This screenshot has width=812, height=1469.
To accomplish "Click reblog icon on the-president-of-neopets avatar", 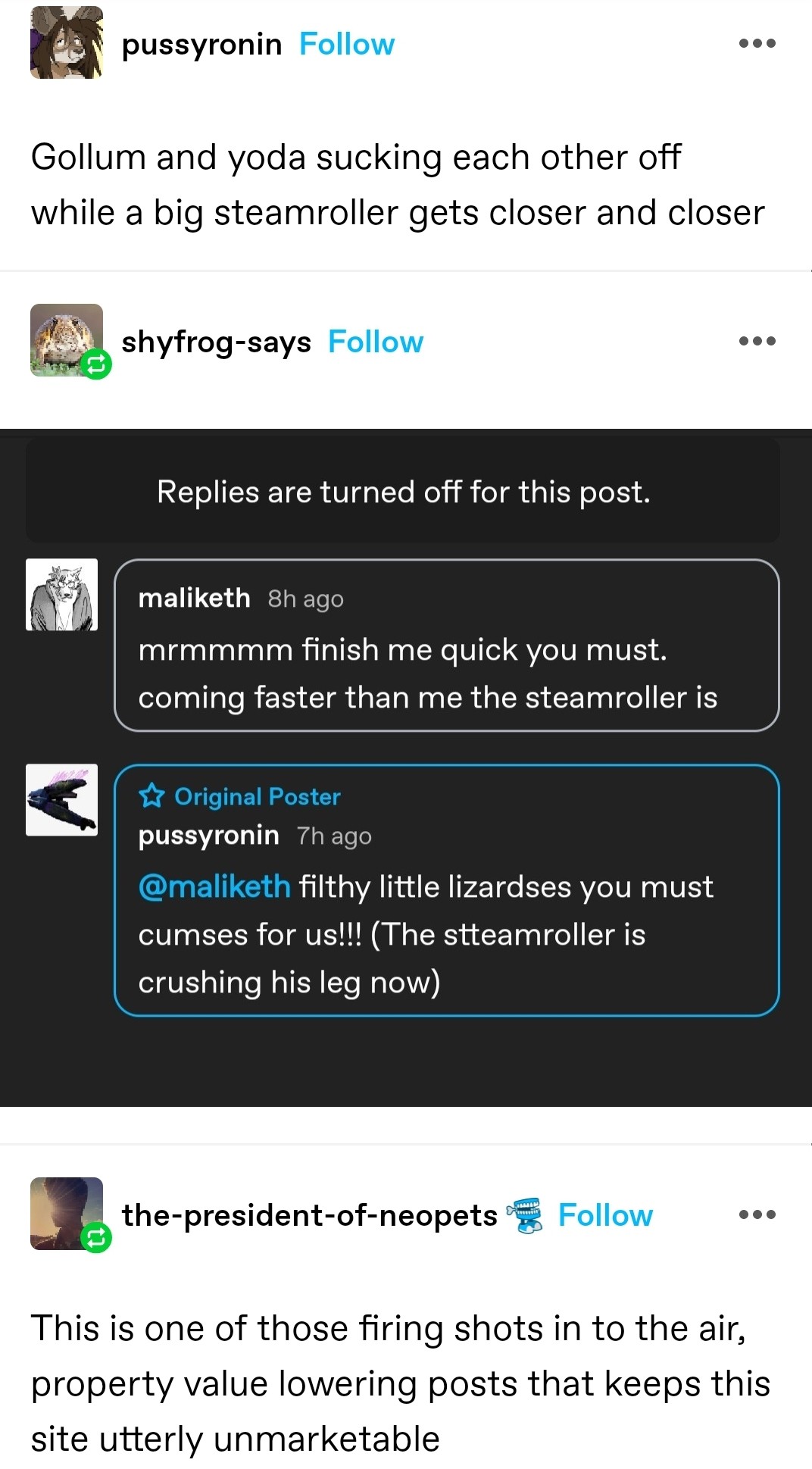I will tap(97, 1238).
